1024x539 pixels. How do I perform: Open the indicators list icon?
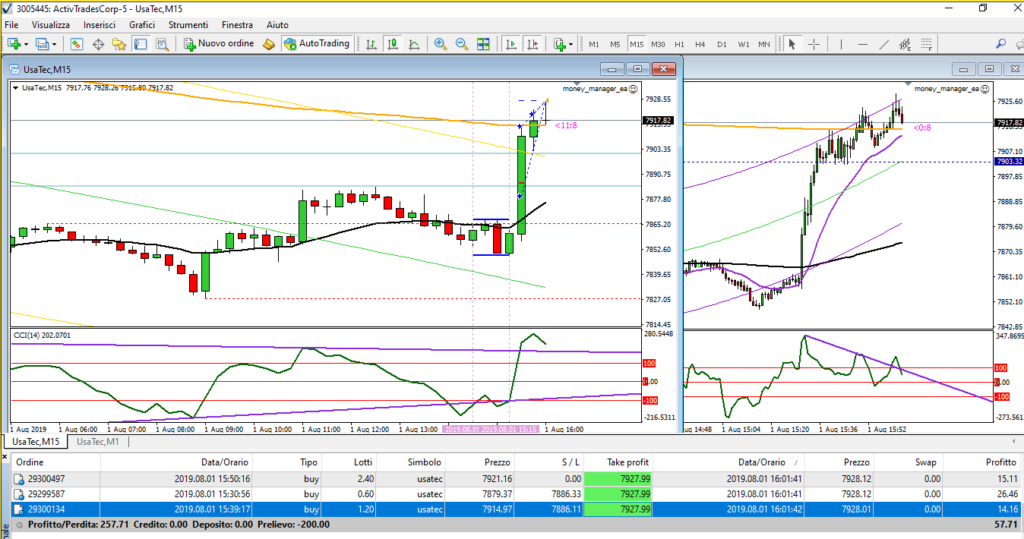coord(560,44)
